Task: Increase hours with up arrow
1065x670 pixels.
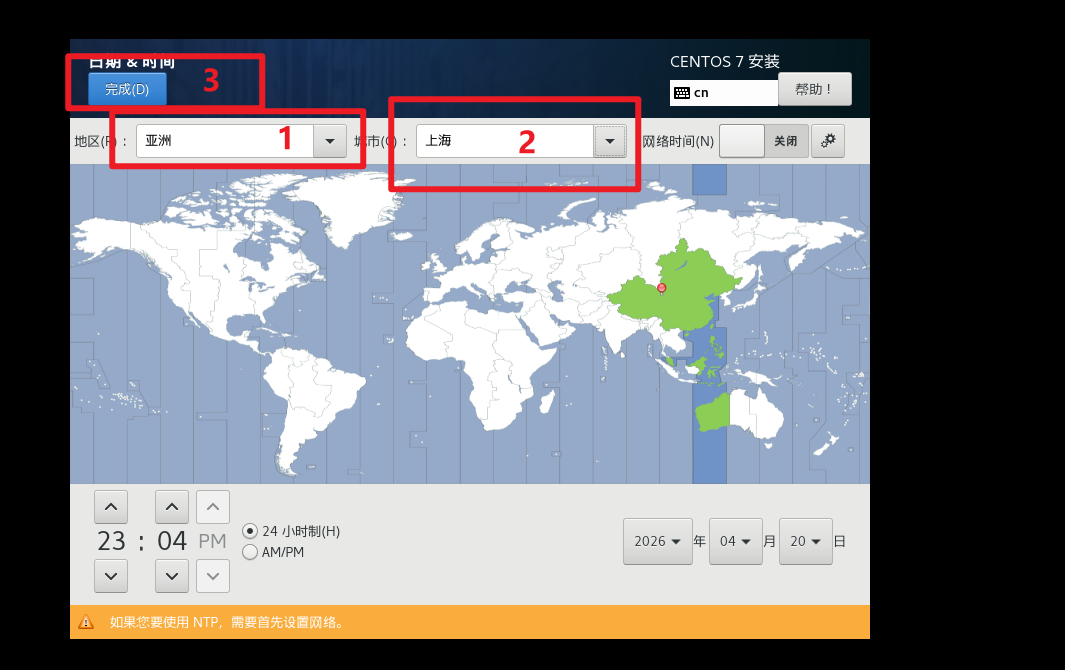Action: [x=111, y=507]
